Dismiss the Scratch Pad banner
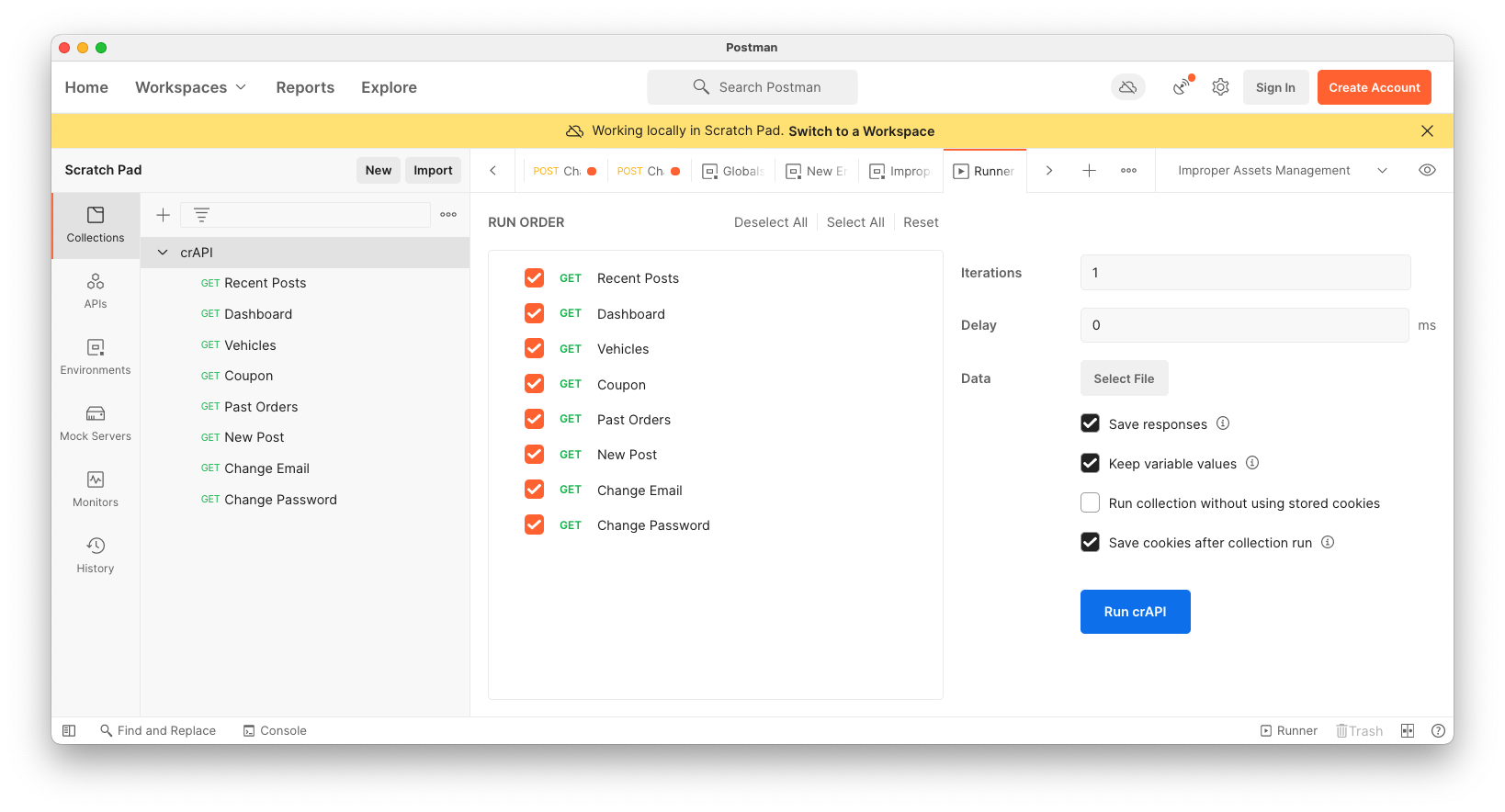1505x812 pixels. tap(1427, 131)
